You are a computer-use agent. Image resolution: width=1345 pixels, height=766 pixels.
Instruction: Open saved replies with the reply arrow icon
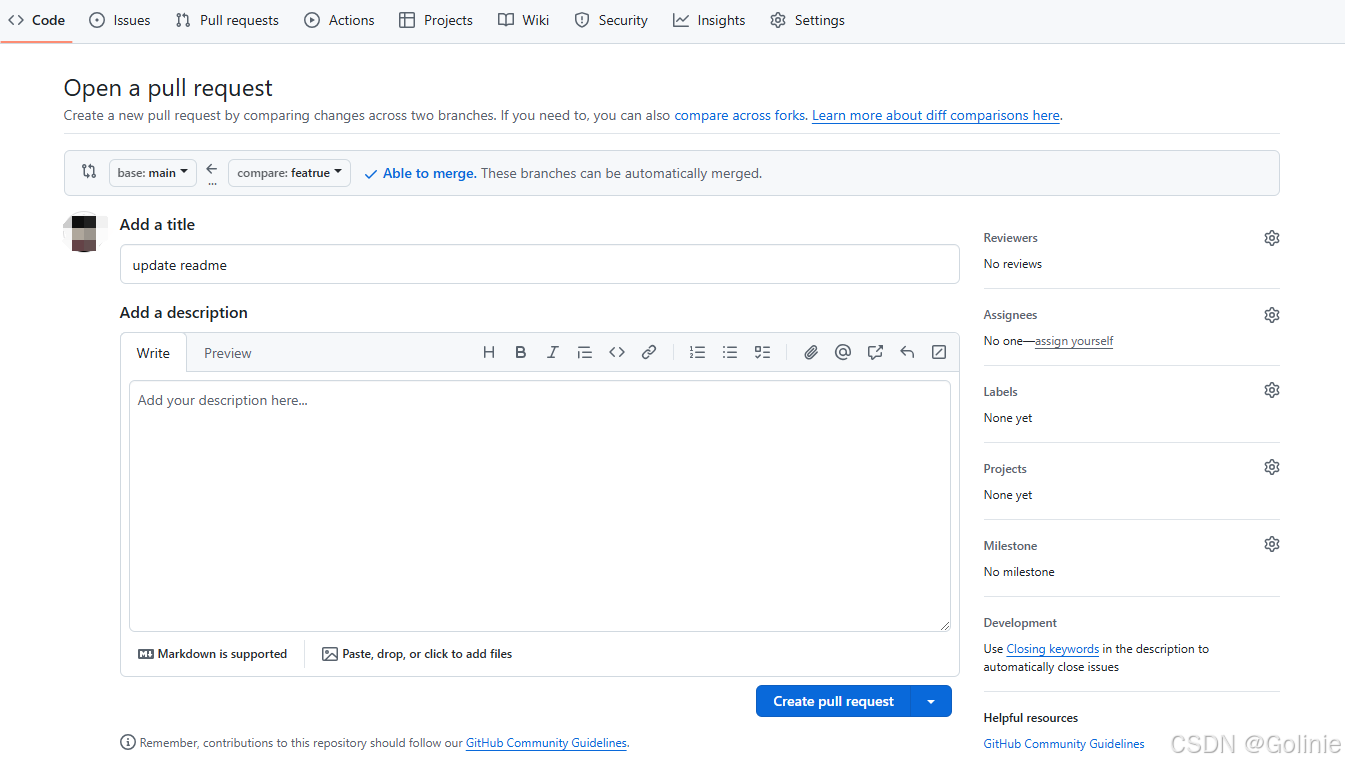pos(907,352)
